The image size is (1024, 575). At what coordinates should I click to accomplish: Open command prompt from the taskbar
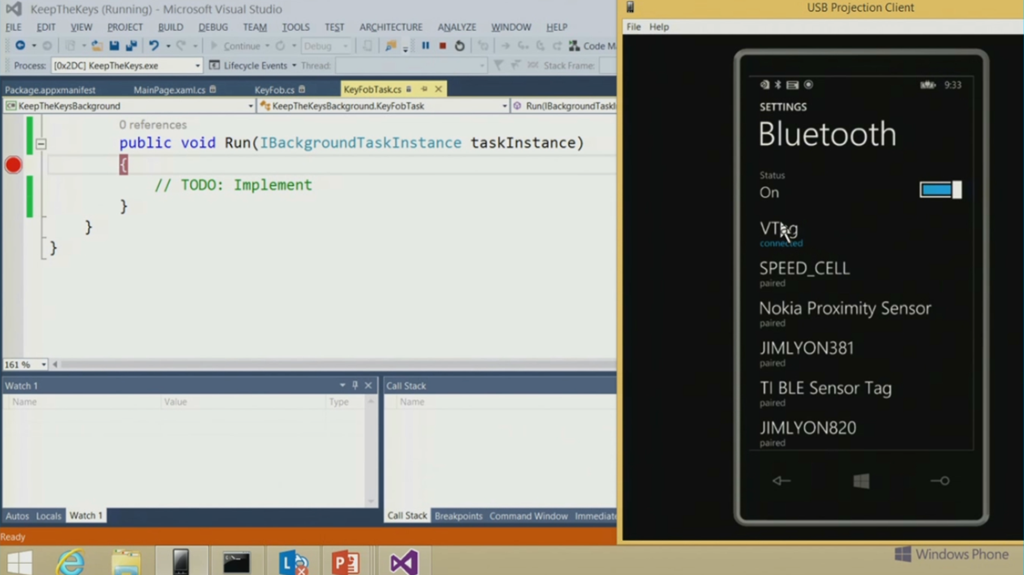point(236,562)
